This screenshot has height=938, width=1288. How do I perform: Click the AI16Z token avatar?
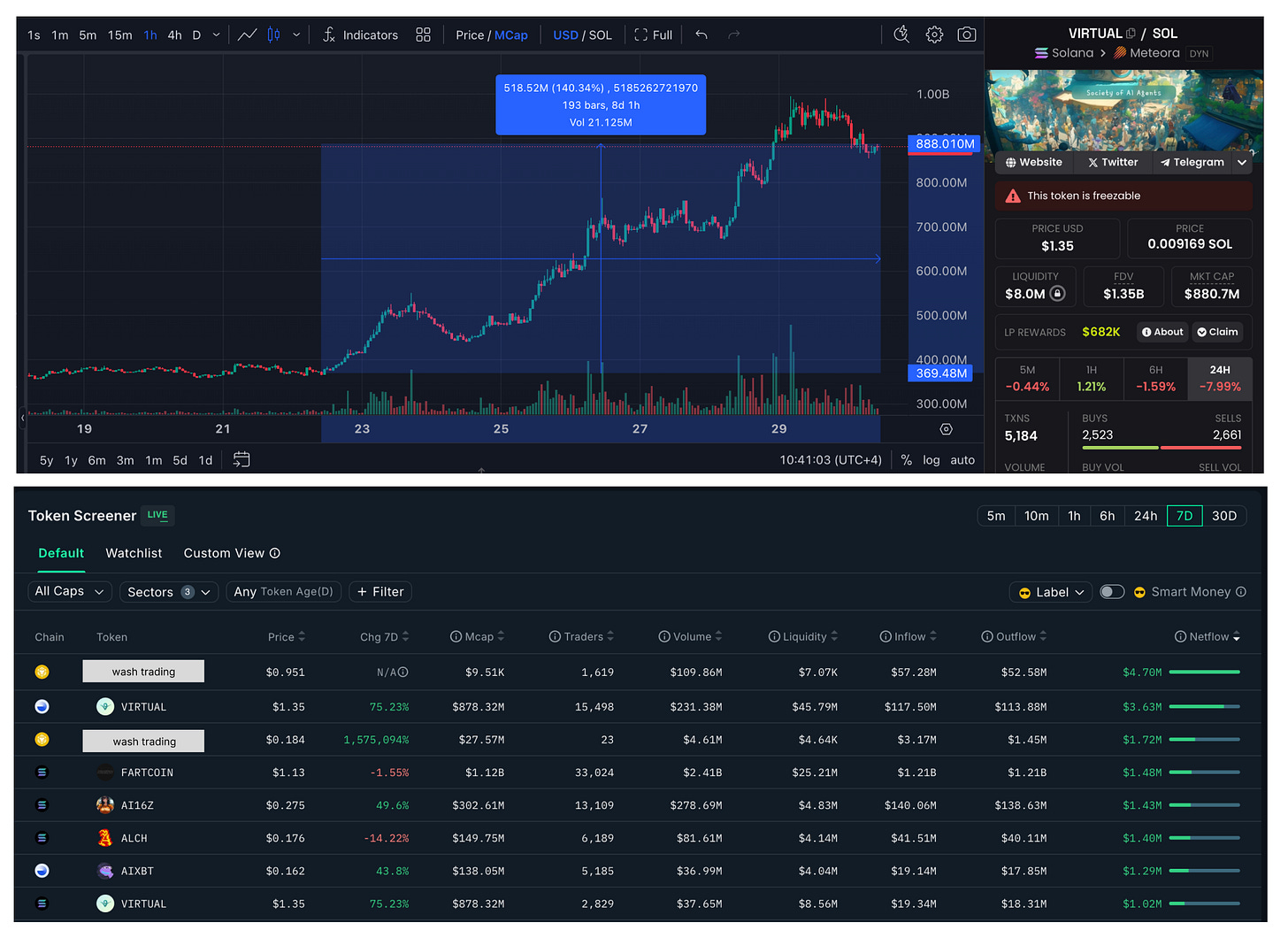pos(105,805)
